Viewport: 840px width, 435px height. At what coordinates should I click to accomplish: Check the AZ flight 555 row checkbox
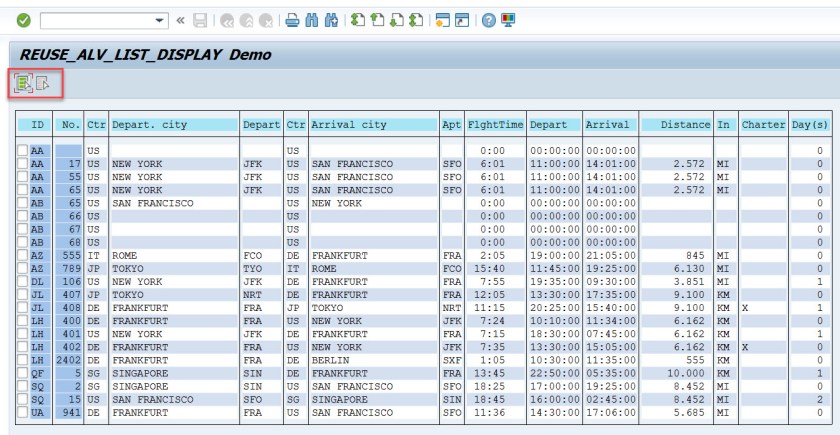23,255
